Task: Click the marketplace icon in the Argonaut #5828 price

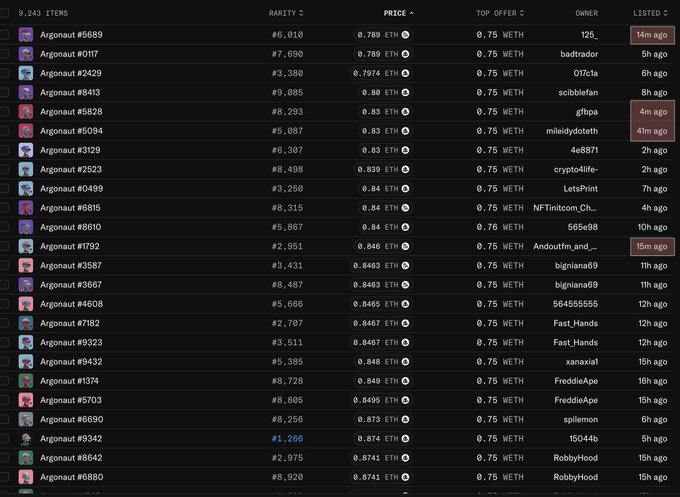Action: tap(405, 111)
